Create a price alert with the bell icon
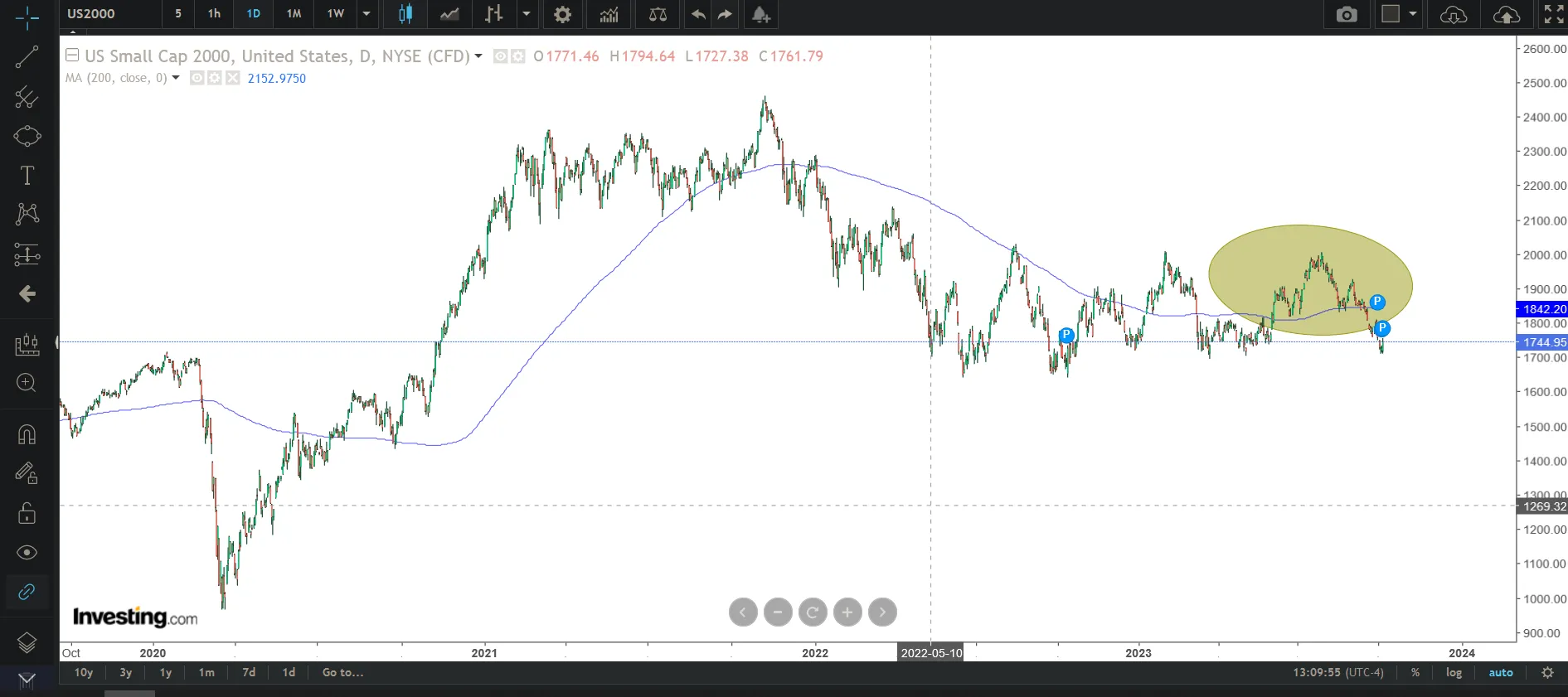The width and height of the screenshot is (1568, 697). coord(760,14)
